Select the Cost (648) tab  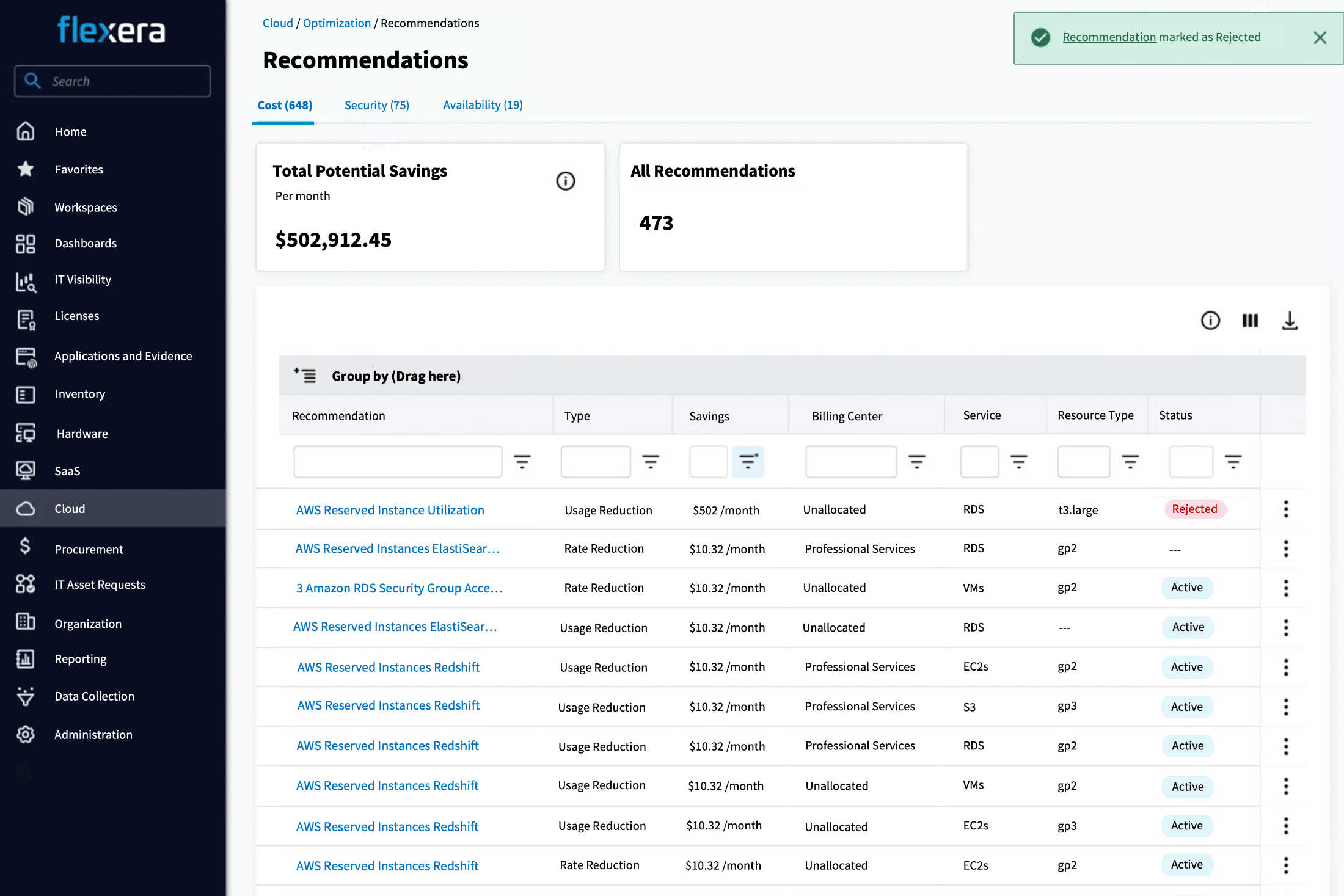pyautogui.click(x=285, y=105)
